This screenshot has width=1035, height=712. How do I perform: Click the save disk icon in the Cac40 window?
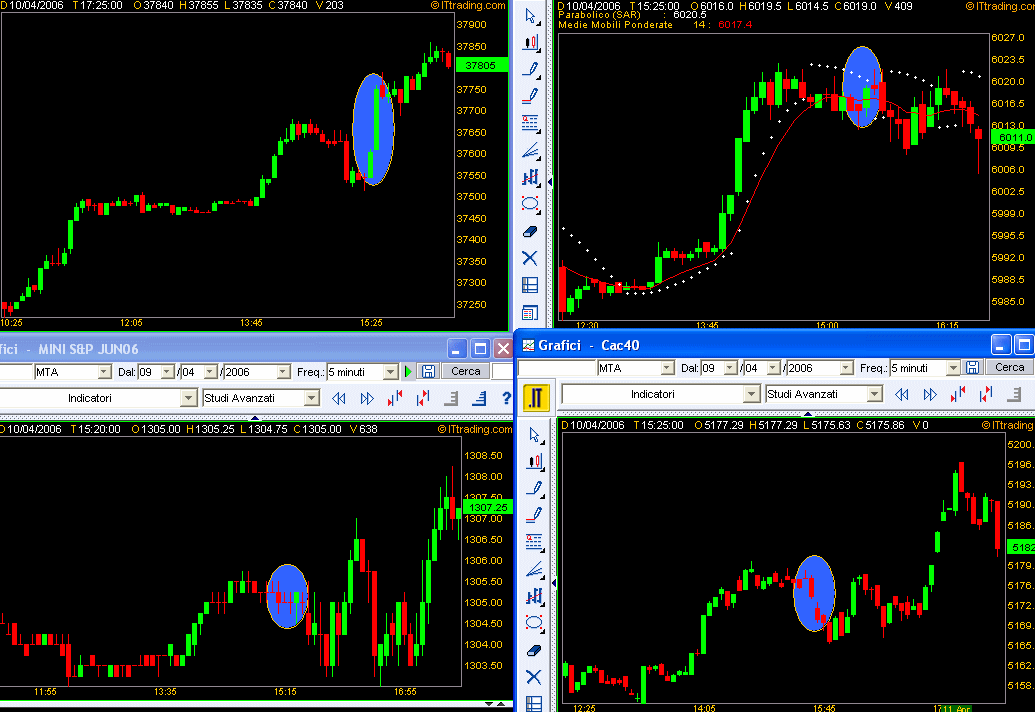(x=972, y=368)
